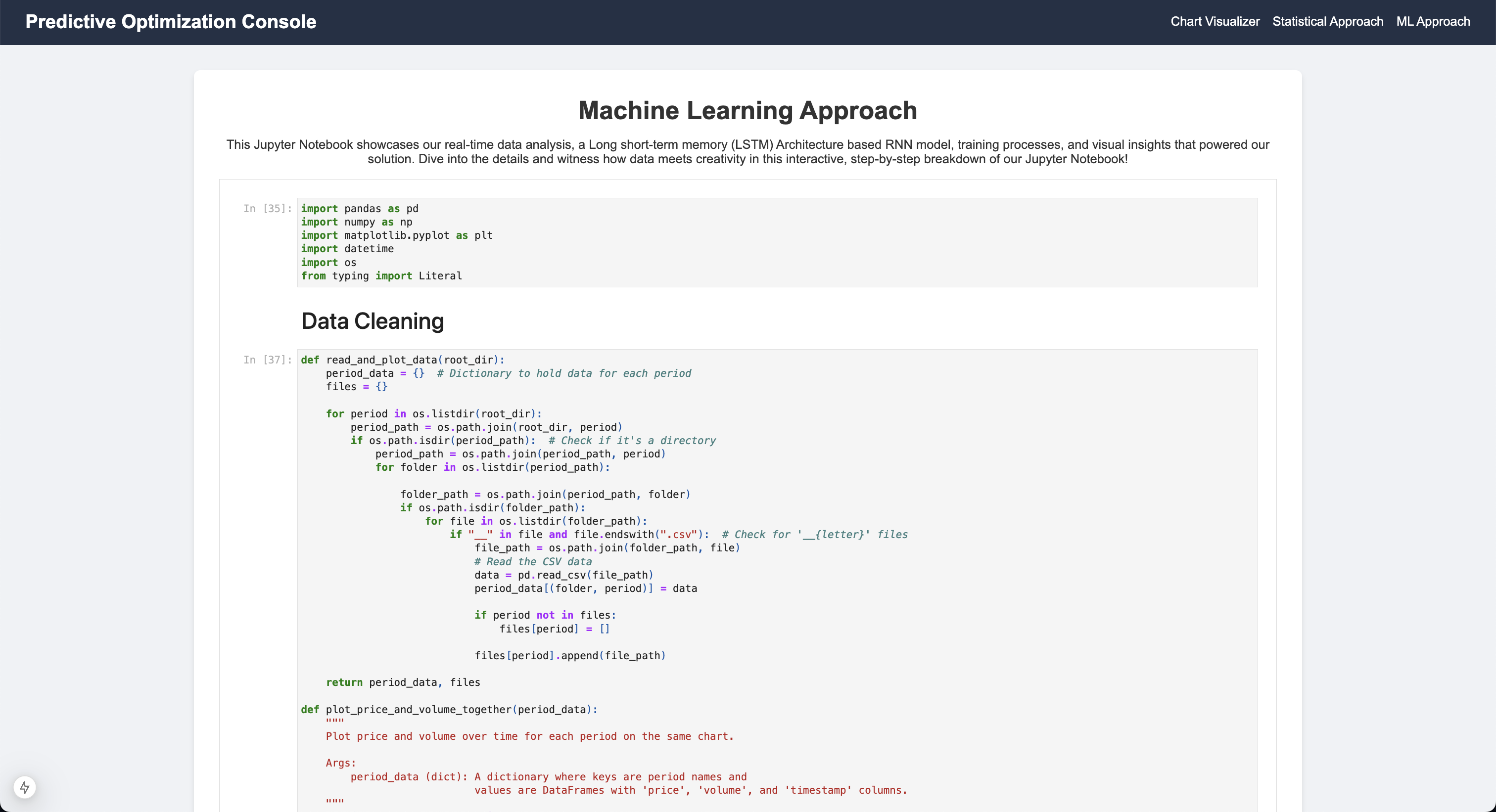The width and height of the screenshot is (1496, 812).
Task: Click the 'import matplotlib.pyplot as plt' line
Action: (397, 235)
